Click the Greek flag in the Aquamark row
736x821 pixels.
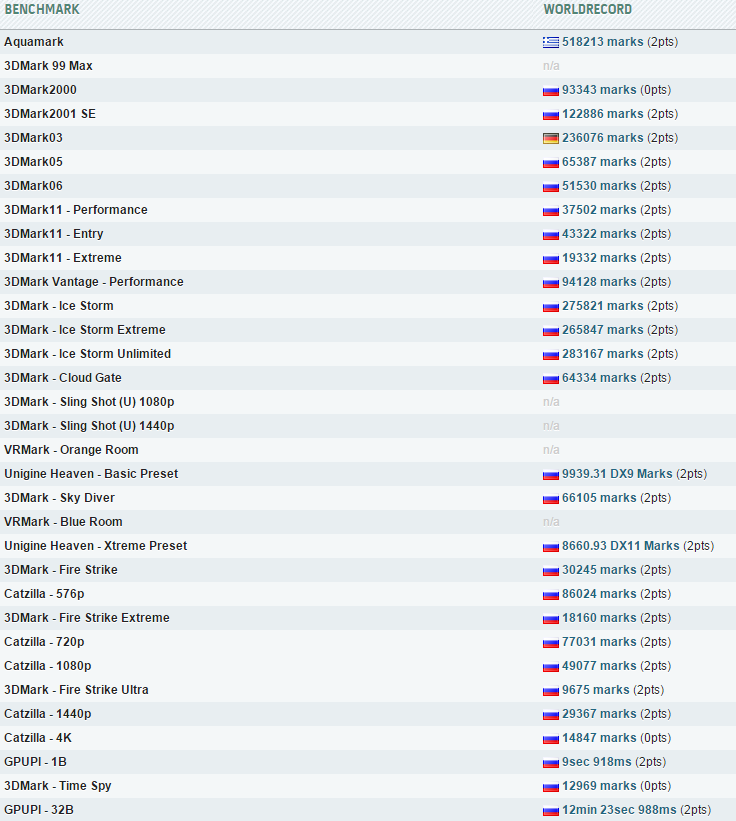[550, 42]
